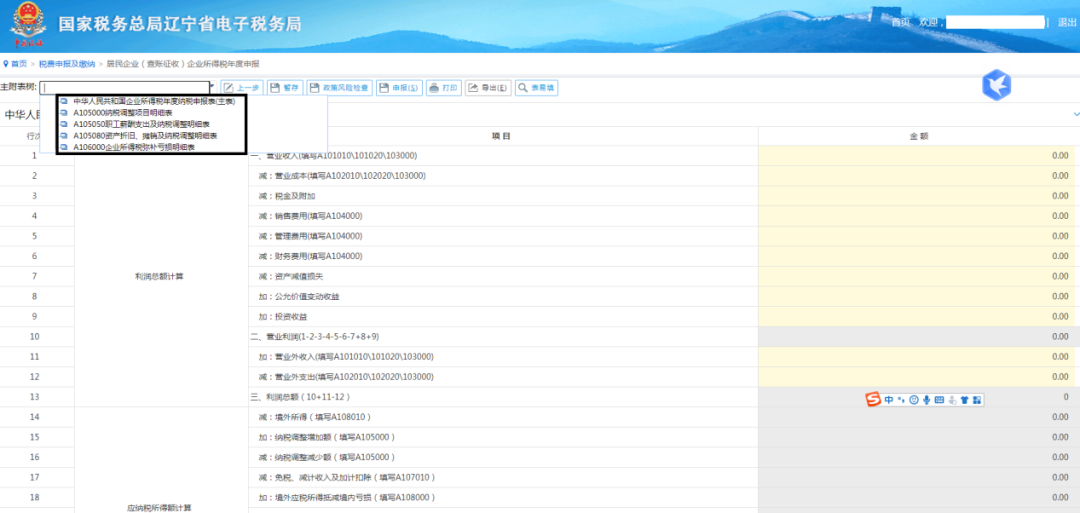Open the 主附表树 dropdown arrow
Screen dimensions: 1080x513
tap(213, 88)
